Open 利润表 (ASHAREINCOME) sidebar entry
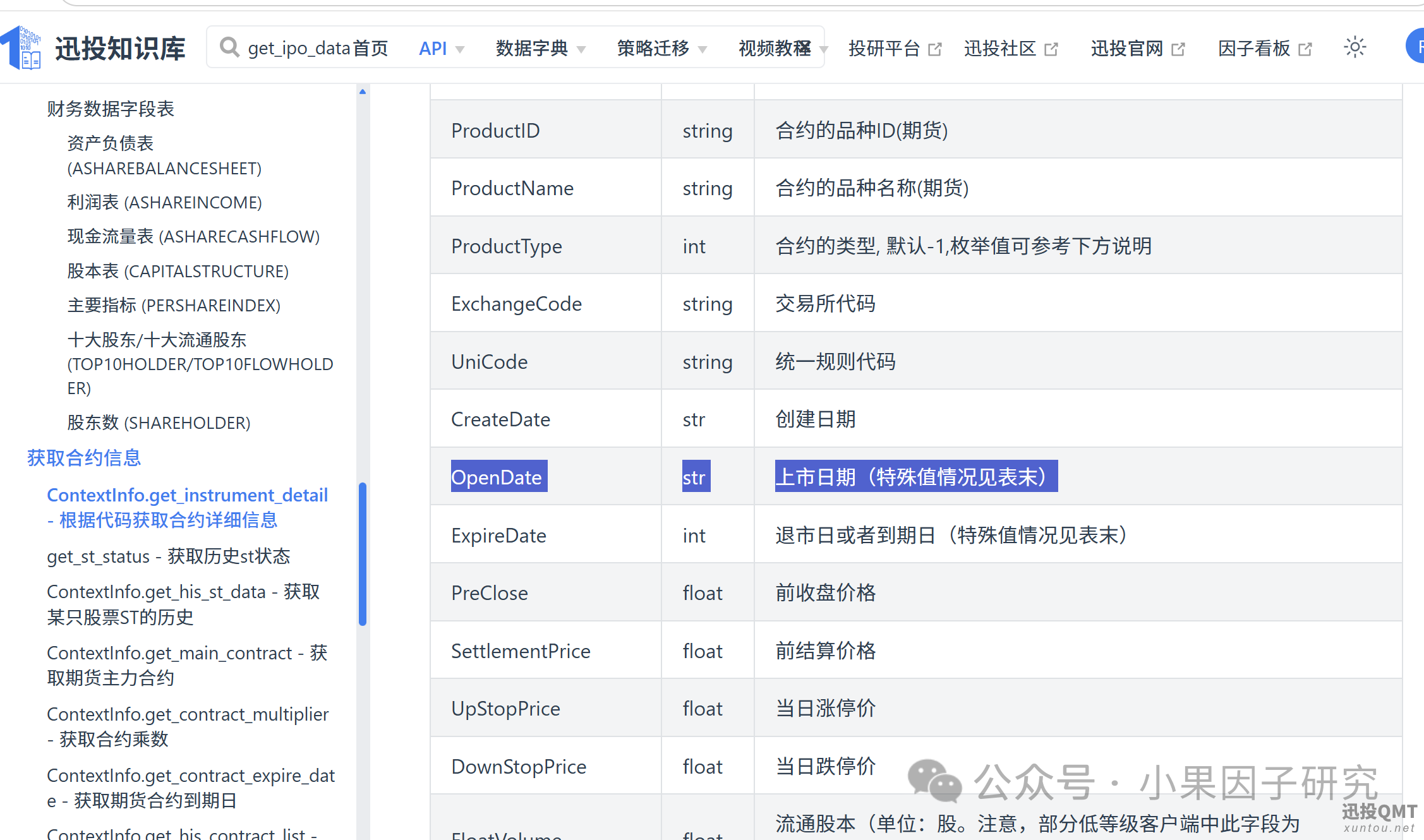This screenshot has width=1424, height=840. (x=164, y=202)
